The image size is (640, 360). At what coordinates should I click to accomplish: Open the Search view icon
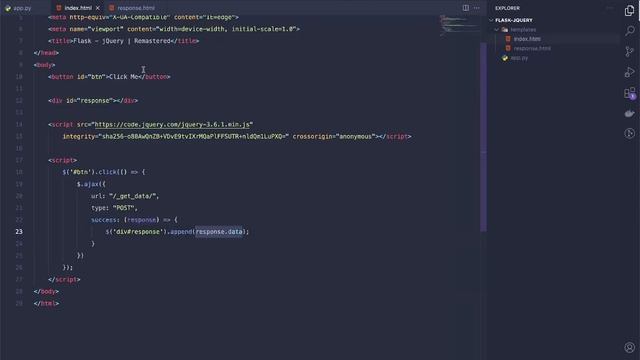click(629, 31)
